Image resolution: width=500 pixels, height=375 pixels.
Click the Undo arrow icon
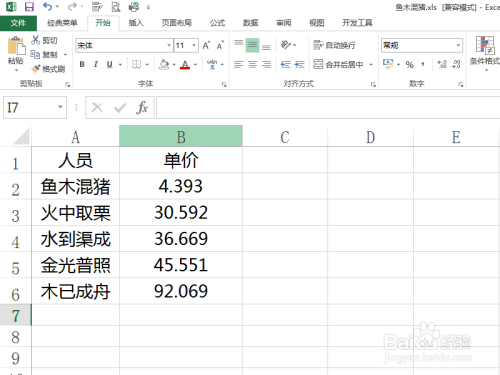[x=48, y=6]
